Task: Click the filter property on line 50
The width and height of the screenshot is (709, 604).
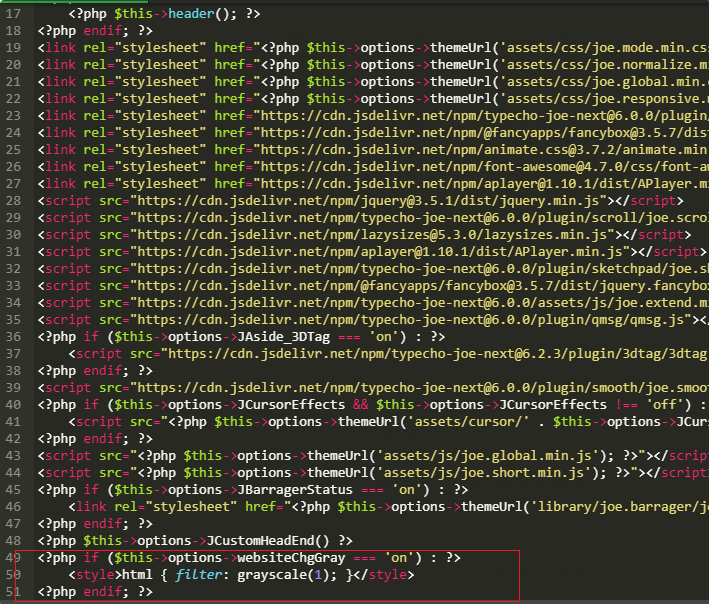Action: coord(198,575)
